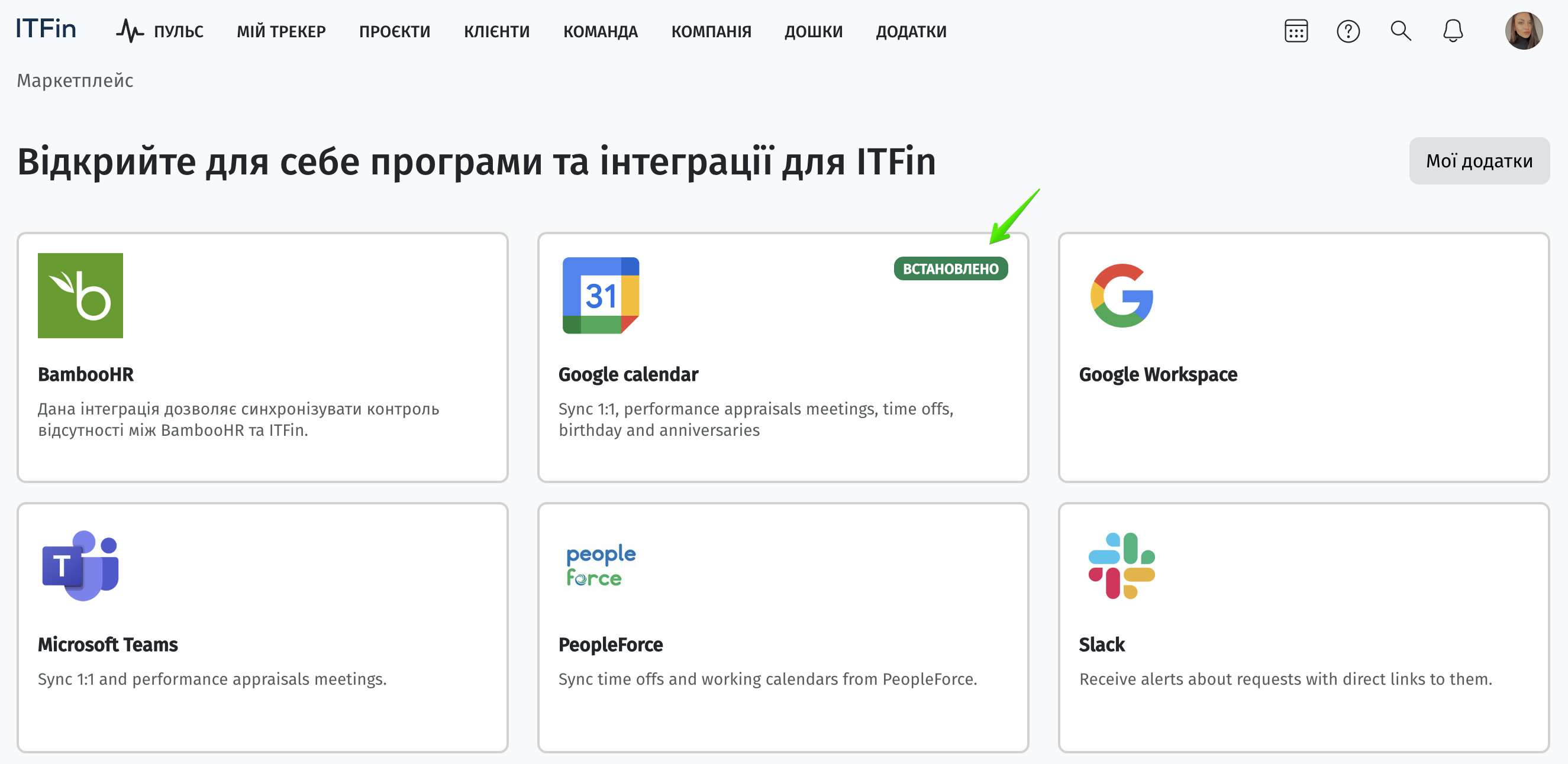Screen dimensions: 1568x764
Task: Open the BambooHR title link
Action: [85, 374]
